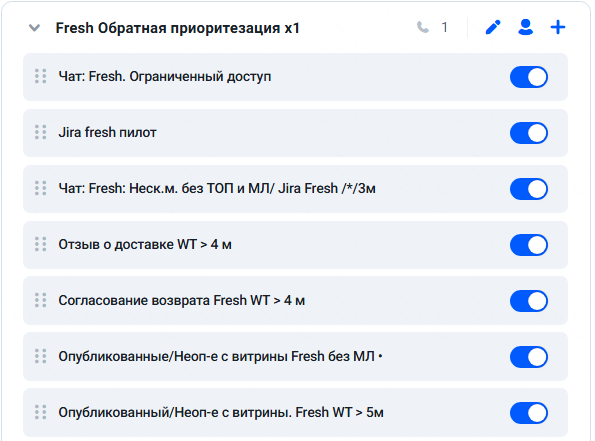Turn off 'Опубликованный/Неоп-е с витрины. Fresh WT > 5м' switch
Image resolution: width=595 pixels, height=441 pixels.
[x=529, y=413]
